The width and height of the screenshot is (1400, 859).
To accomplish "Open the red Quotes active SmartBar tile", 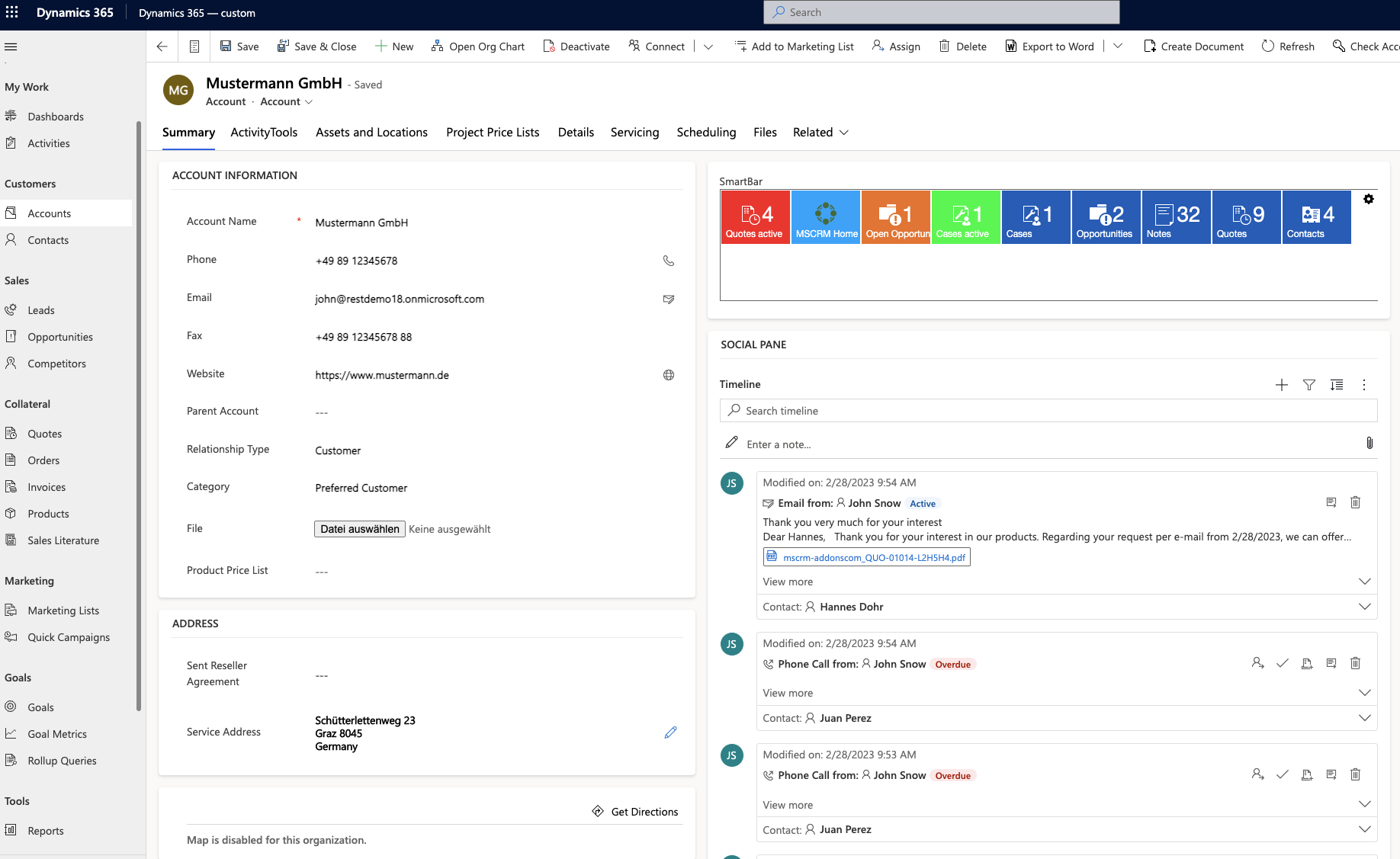I will pos(756,217).
